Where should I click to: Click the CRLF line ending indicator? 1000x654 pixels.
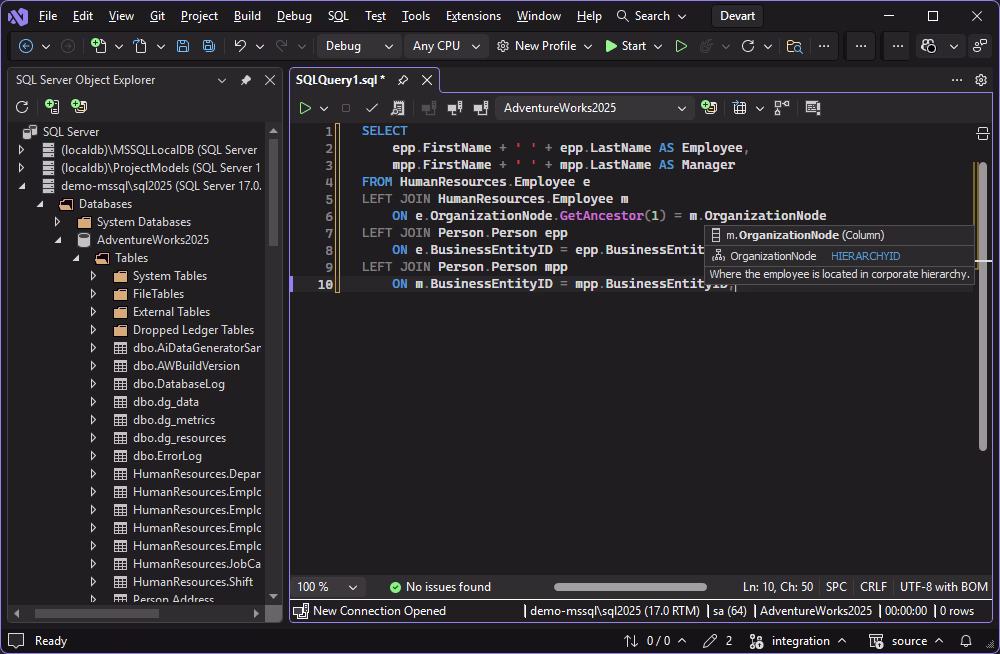[873, 586]
